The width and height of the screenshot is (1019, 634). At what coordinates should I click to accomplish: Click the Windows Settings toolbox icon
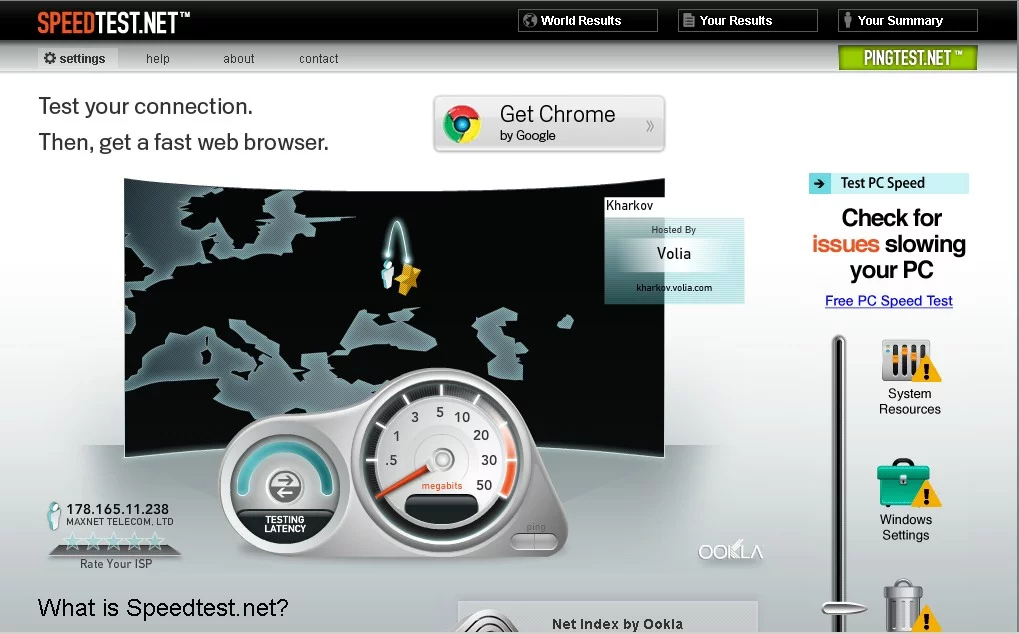click(x=908, y=483)
